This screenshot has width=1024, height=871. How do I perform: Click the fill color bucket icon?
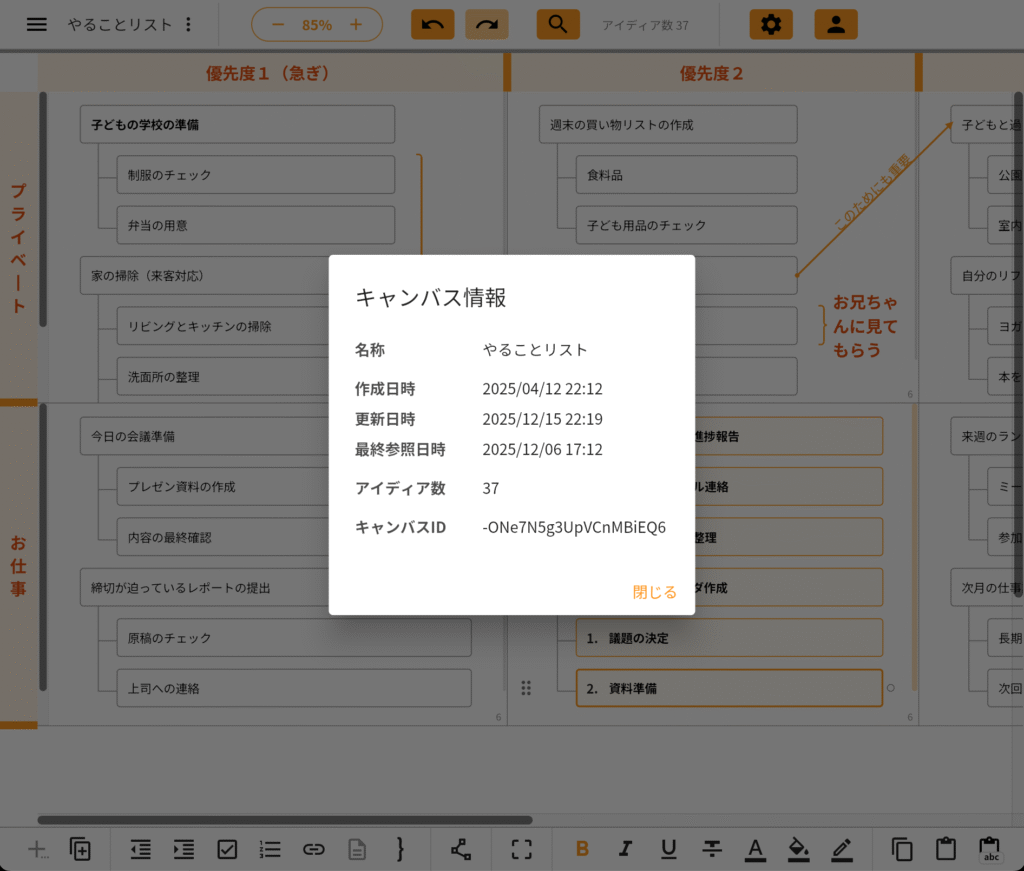(x=798, y=849)
